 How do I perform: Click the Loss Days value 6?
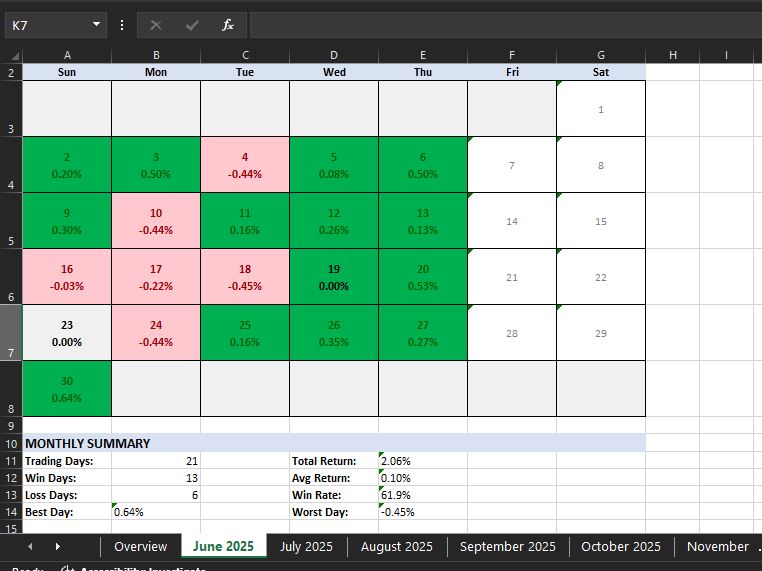[156, 495]
